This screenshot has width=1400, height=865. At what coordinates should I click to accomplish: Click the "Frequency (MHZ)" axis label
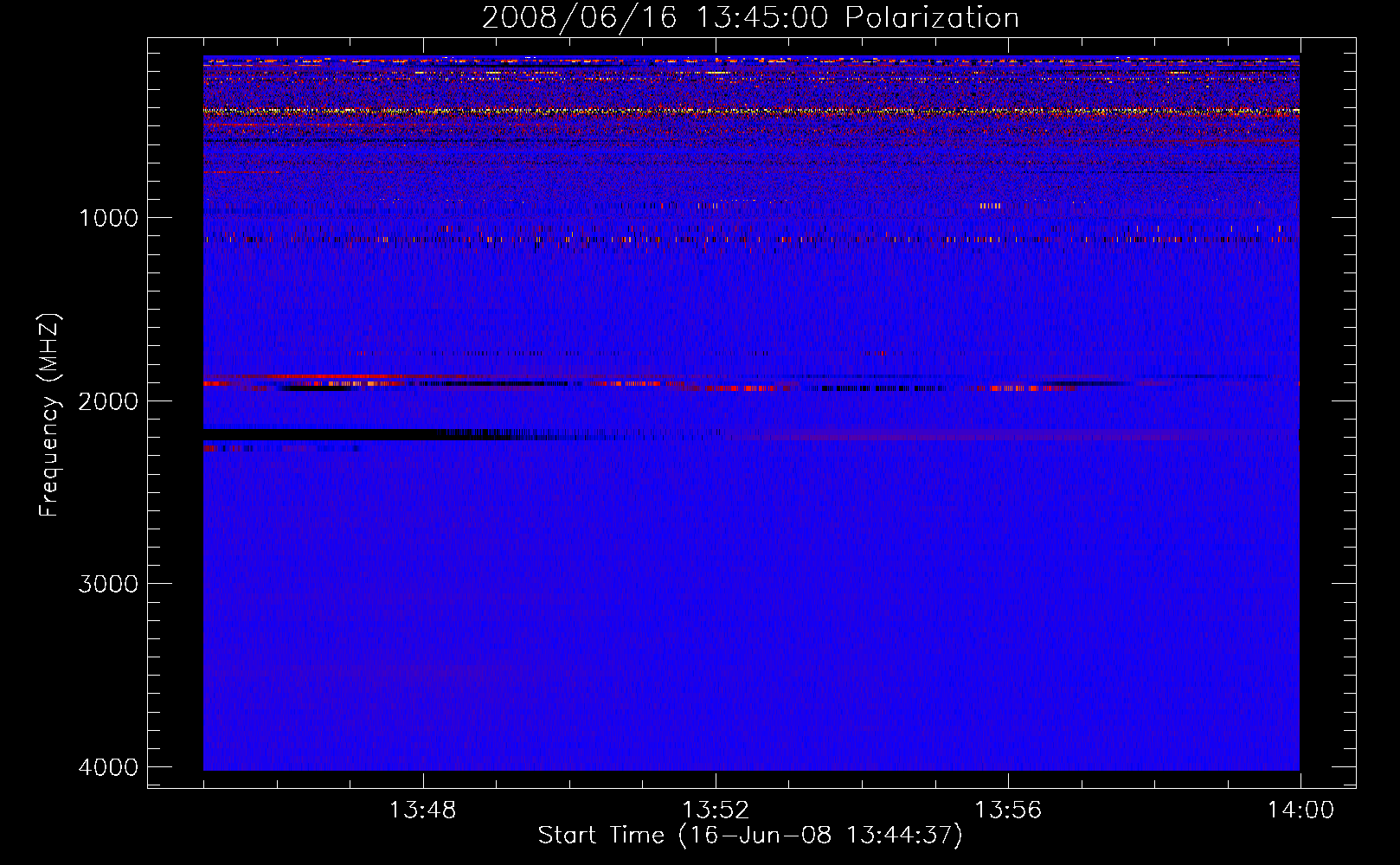(48, 415)
